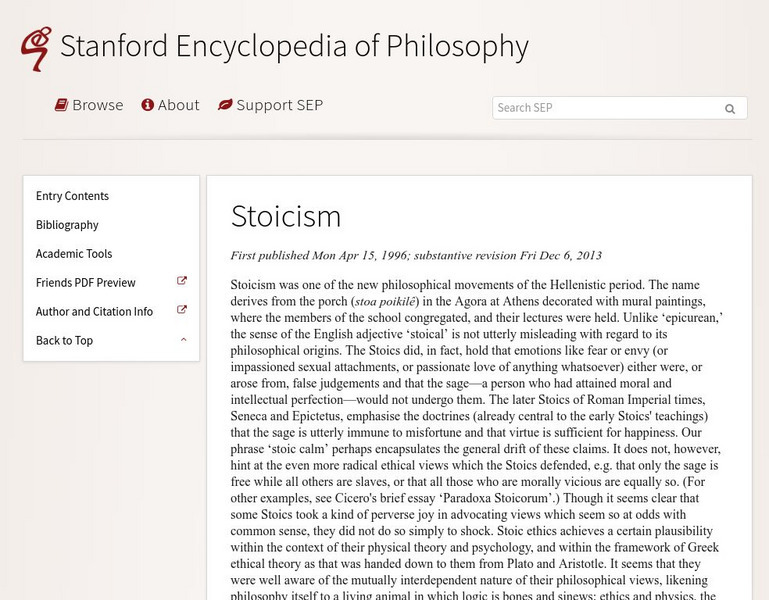Open Friends PDF Preview link
The width and height of the screenshot is (769, 600).
[86, 283]
